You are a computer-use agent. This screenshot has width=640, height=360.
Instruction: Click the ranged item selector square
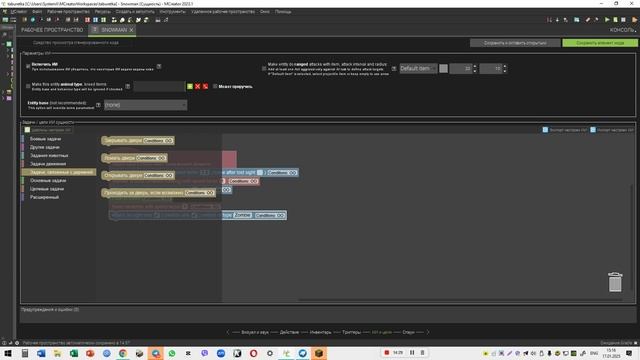pos(443,69)
